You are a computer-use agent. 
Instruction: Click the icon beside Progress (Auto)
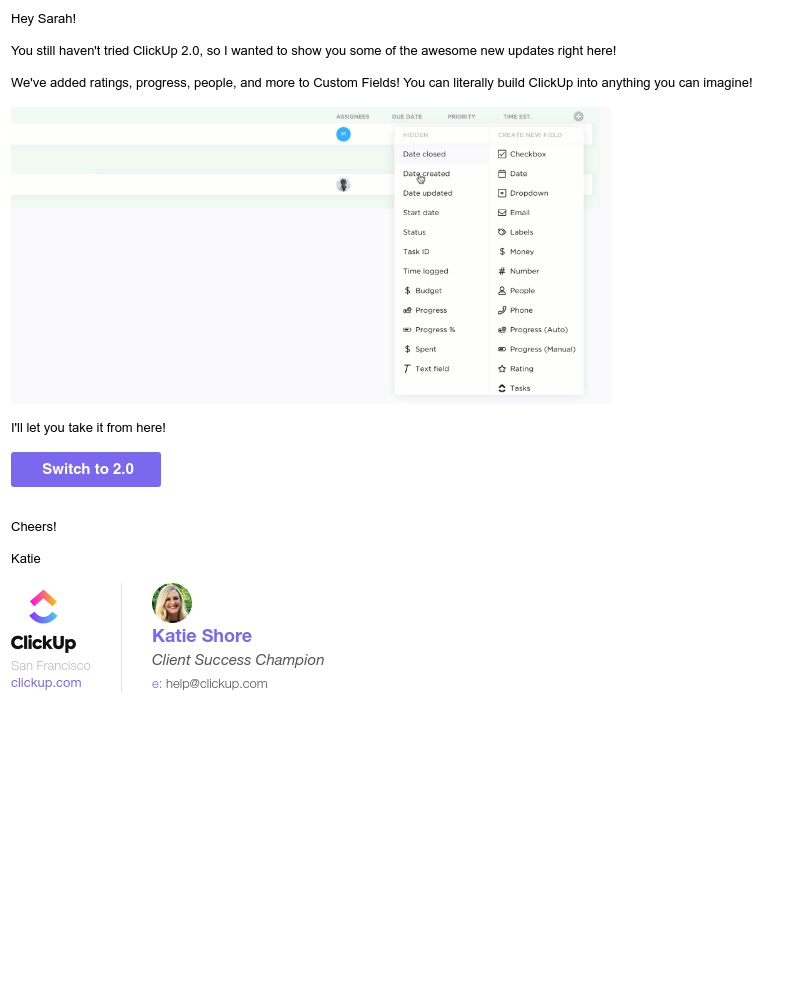(x=502, y=330)
